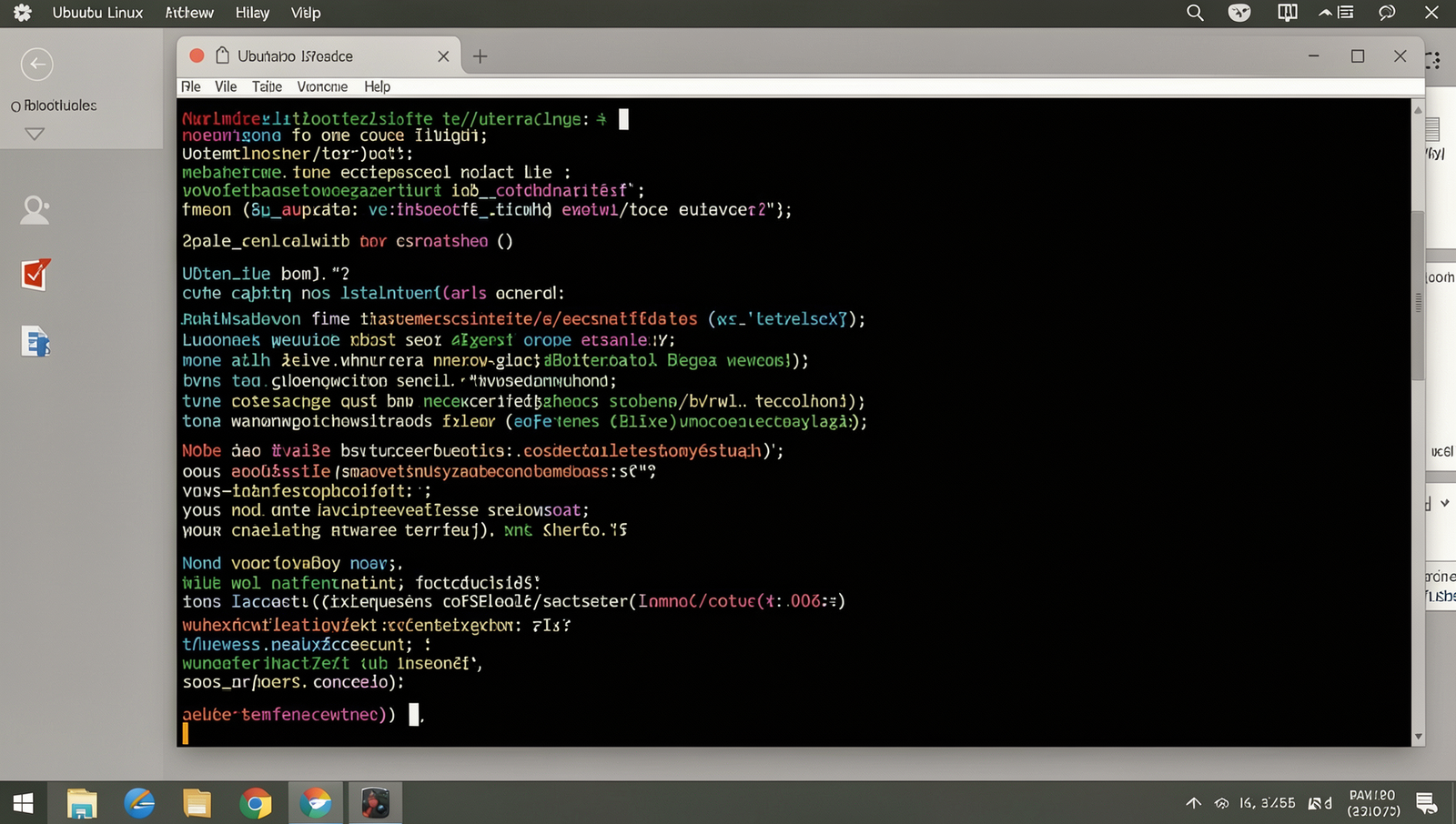Screen dimensions: 1456x824
Task: Click the text '2pale_cenlcalwitb'
Action: [266, 241]
